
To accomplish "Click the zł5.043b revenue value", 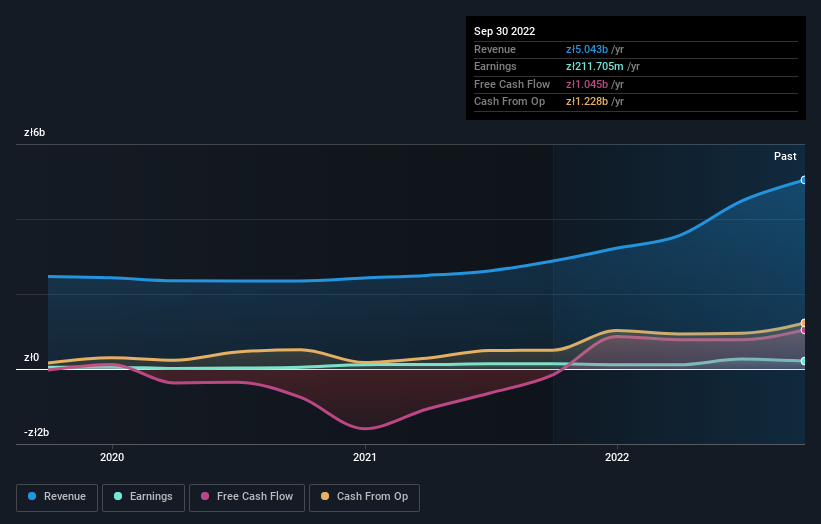I will (587, 49).
